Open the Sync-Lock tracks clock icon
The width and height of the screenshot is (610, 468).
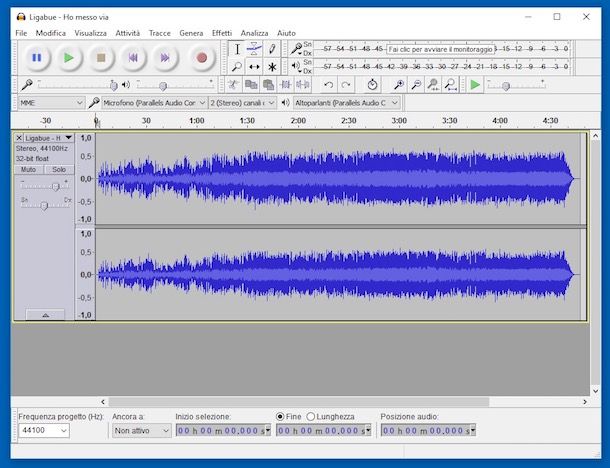point(372,84)
